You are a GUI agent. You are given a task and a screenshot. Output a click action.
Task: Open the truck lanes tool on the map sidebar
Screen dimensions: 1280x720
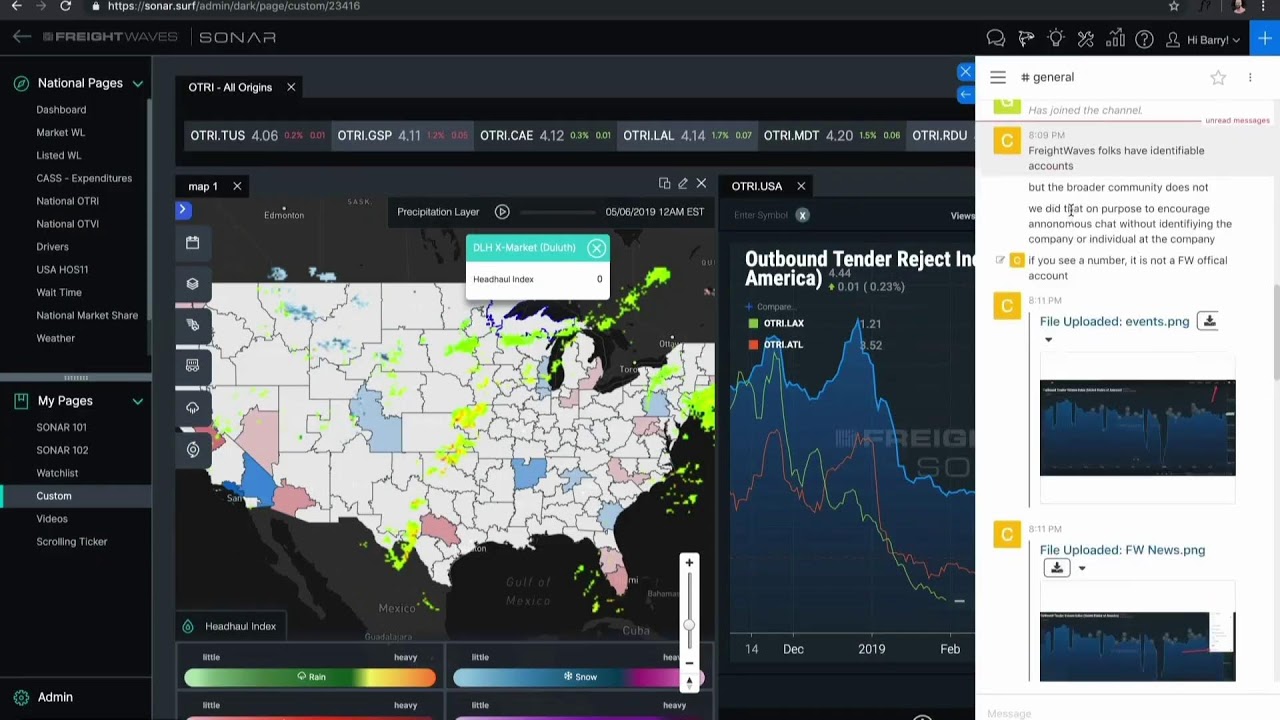(x=193, y=324)
